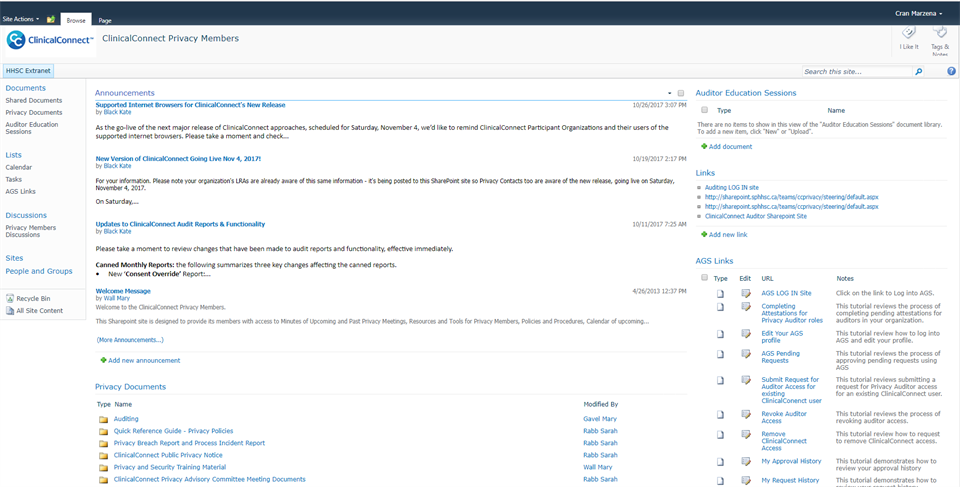Open Shared Documents in the sidebar
960x487 pixels.
pyautogui.click(x=34, y=100)
